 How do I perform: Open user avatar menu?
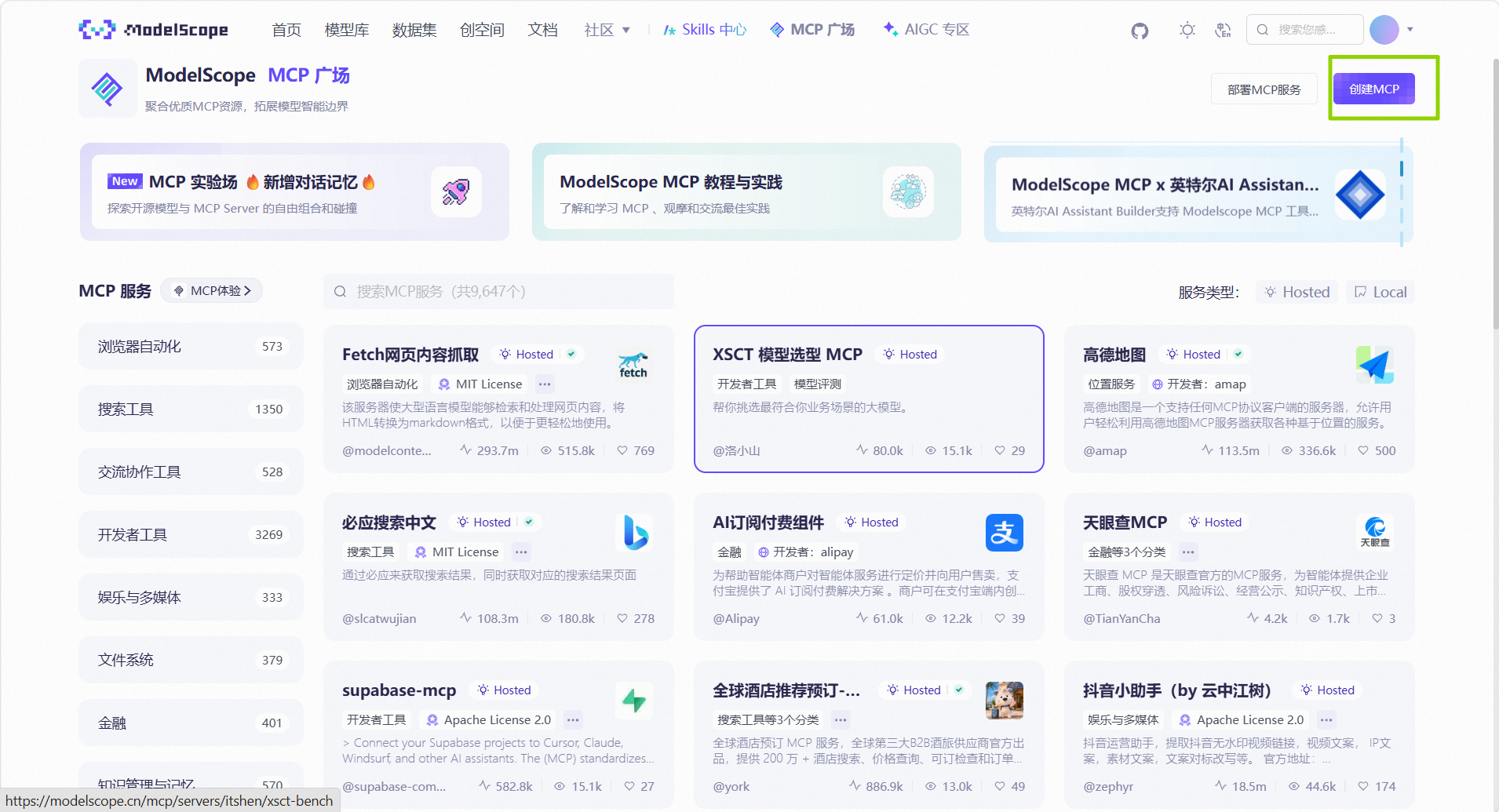1384,30
